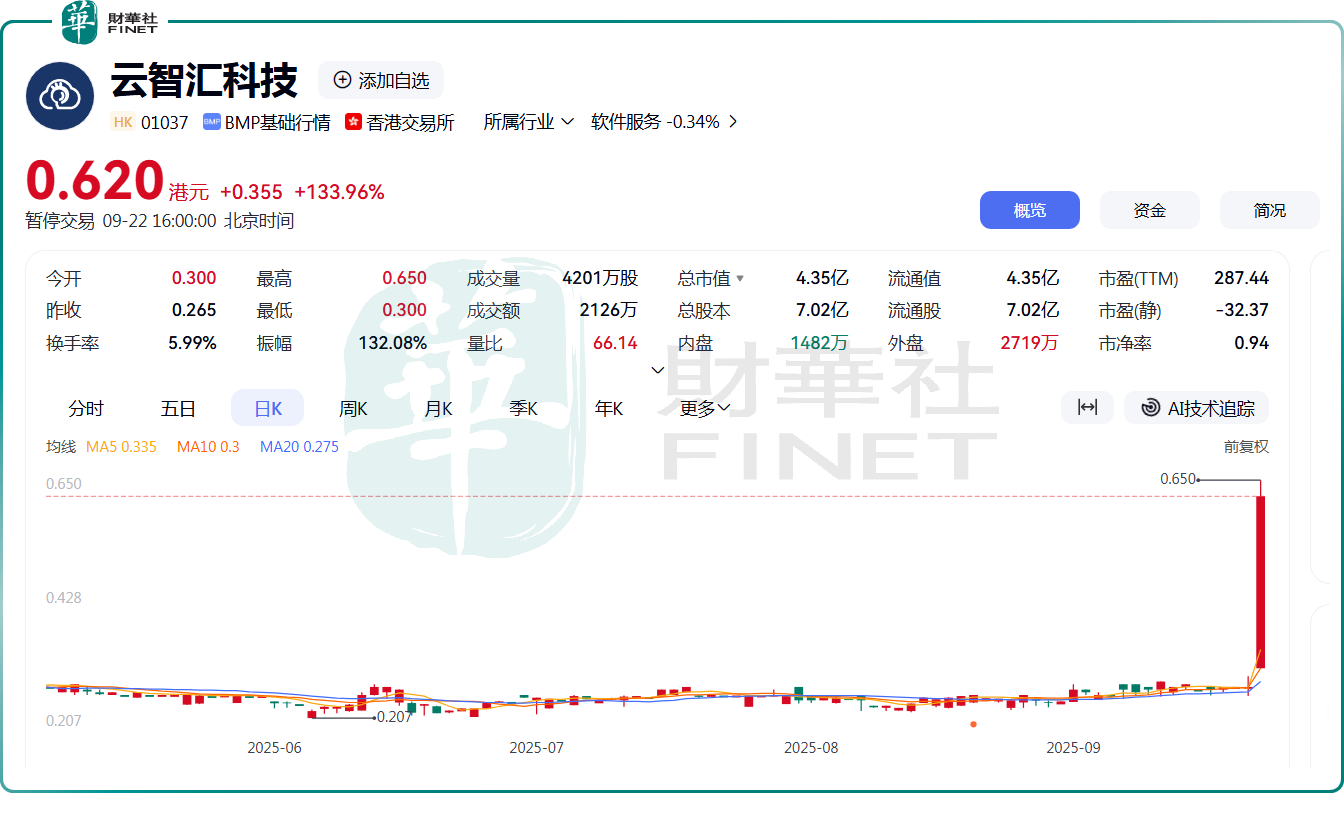Click the BMP基础行情 label
1344x813 pixels.
click(277, 122)
